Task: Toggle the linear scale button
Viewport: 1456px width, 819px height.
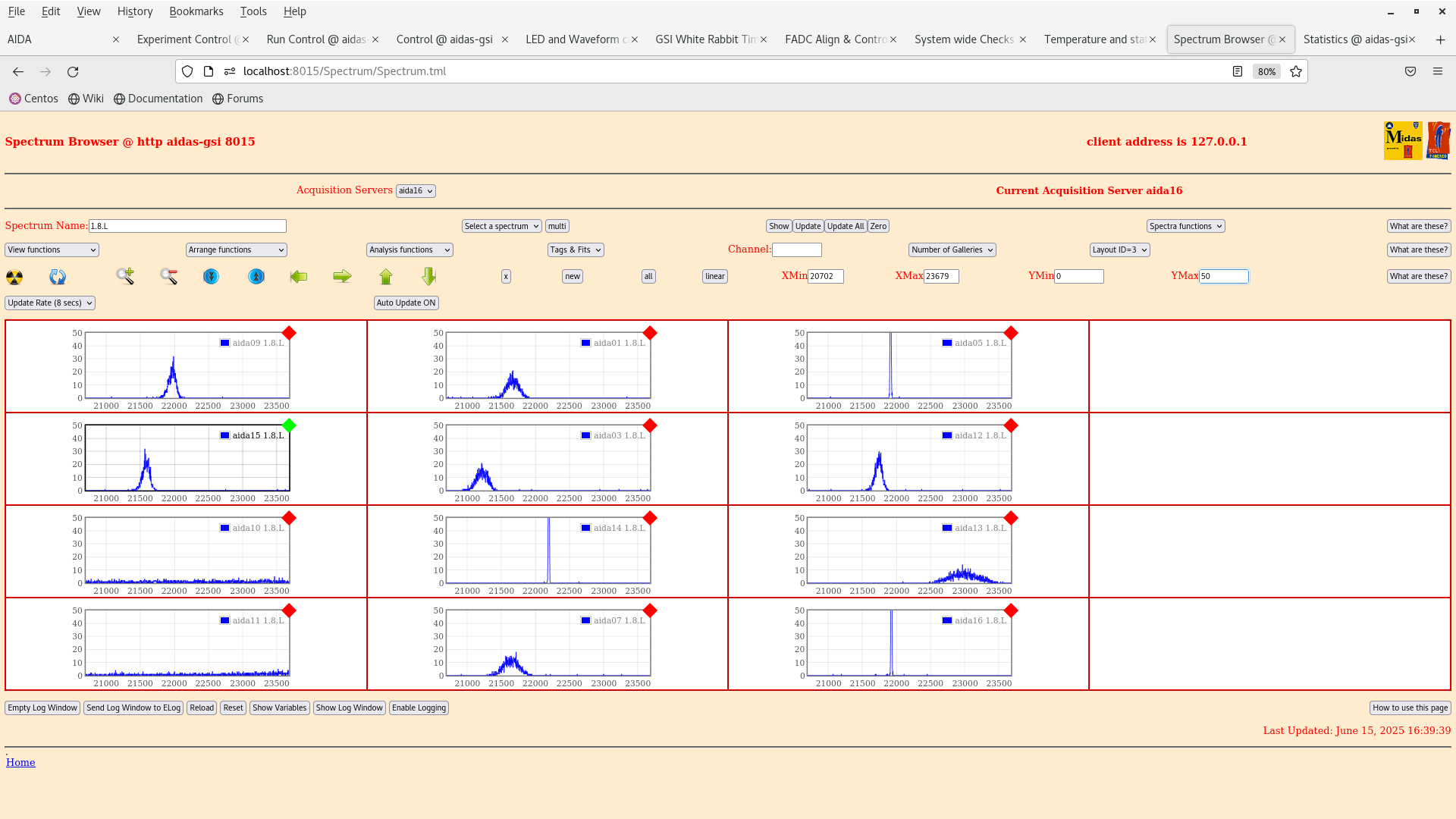Action: (714, 277)
